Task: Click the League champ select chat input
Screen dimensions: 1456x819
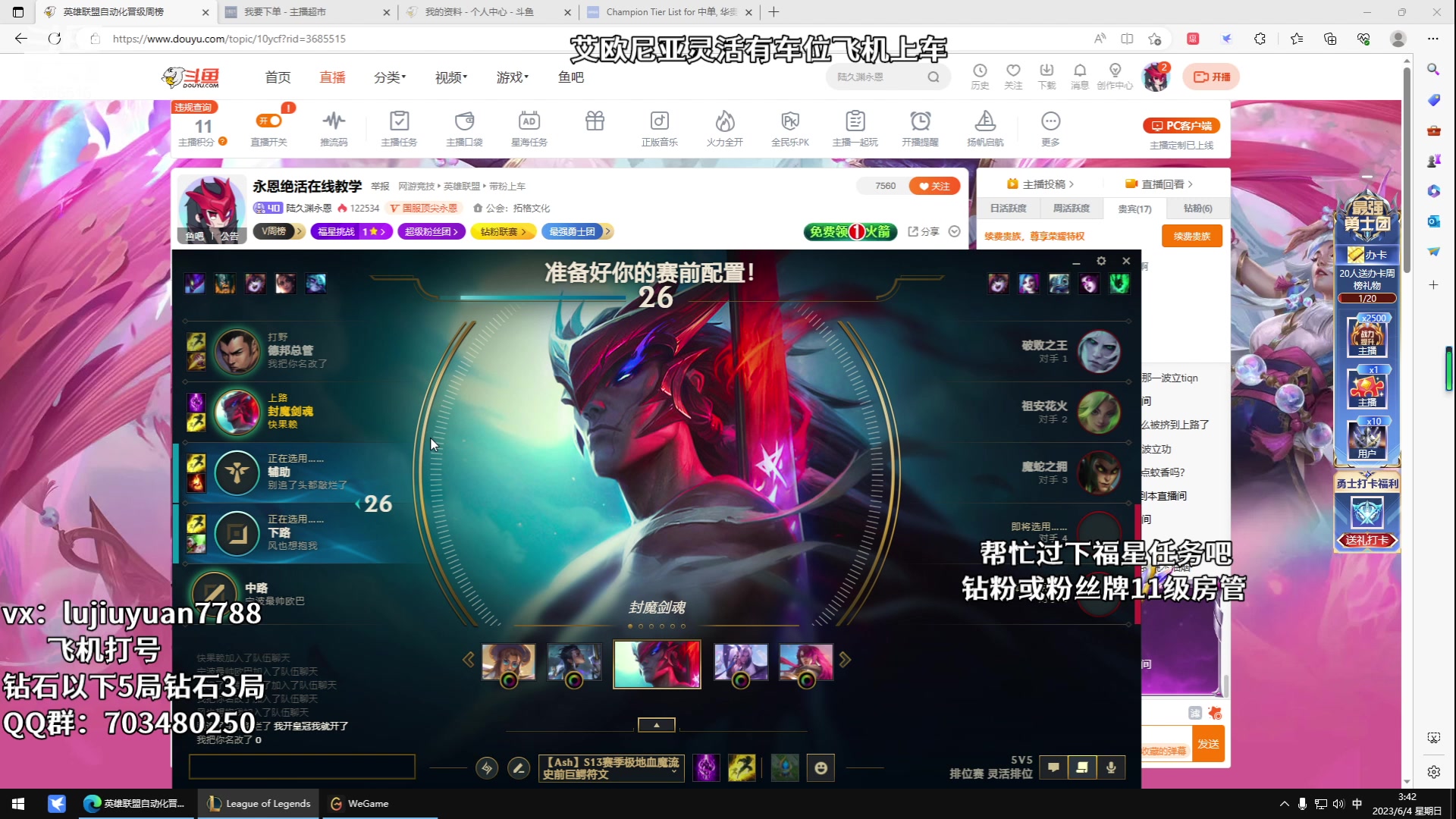Action: (302, 767)
